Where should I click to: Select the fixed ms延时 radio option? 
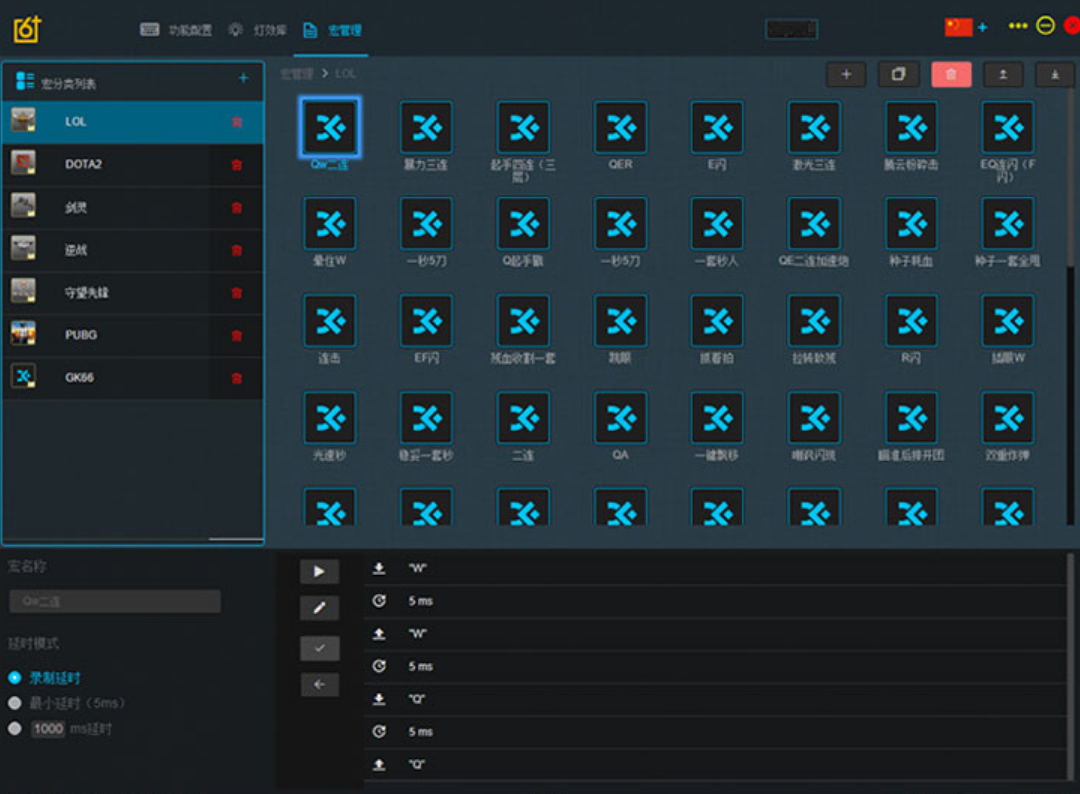[15, 729]
